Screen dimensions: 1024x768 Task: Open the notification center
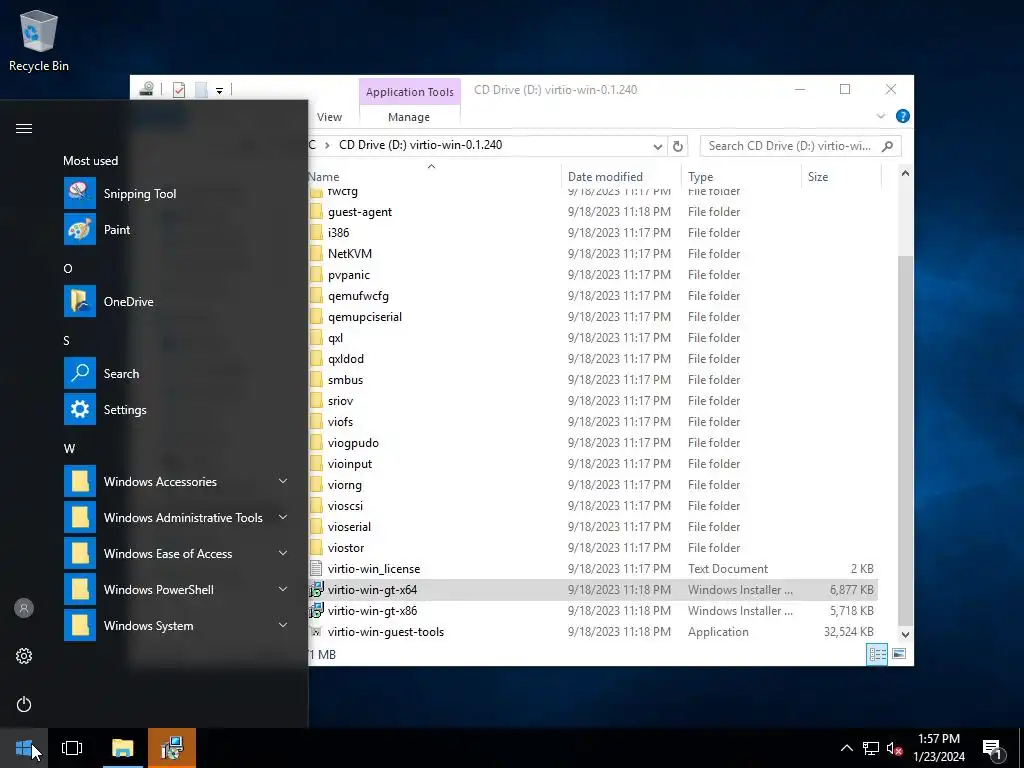[993, 748]
